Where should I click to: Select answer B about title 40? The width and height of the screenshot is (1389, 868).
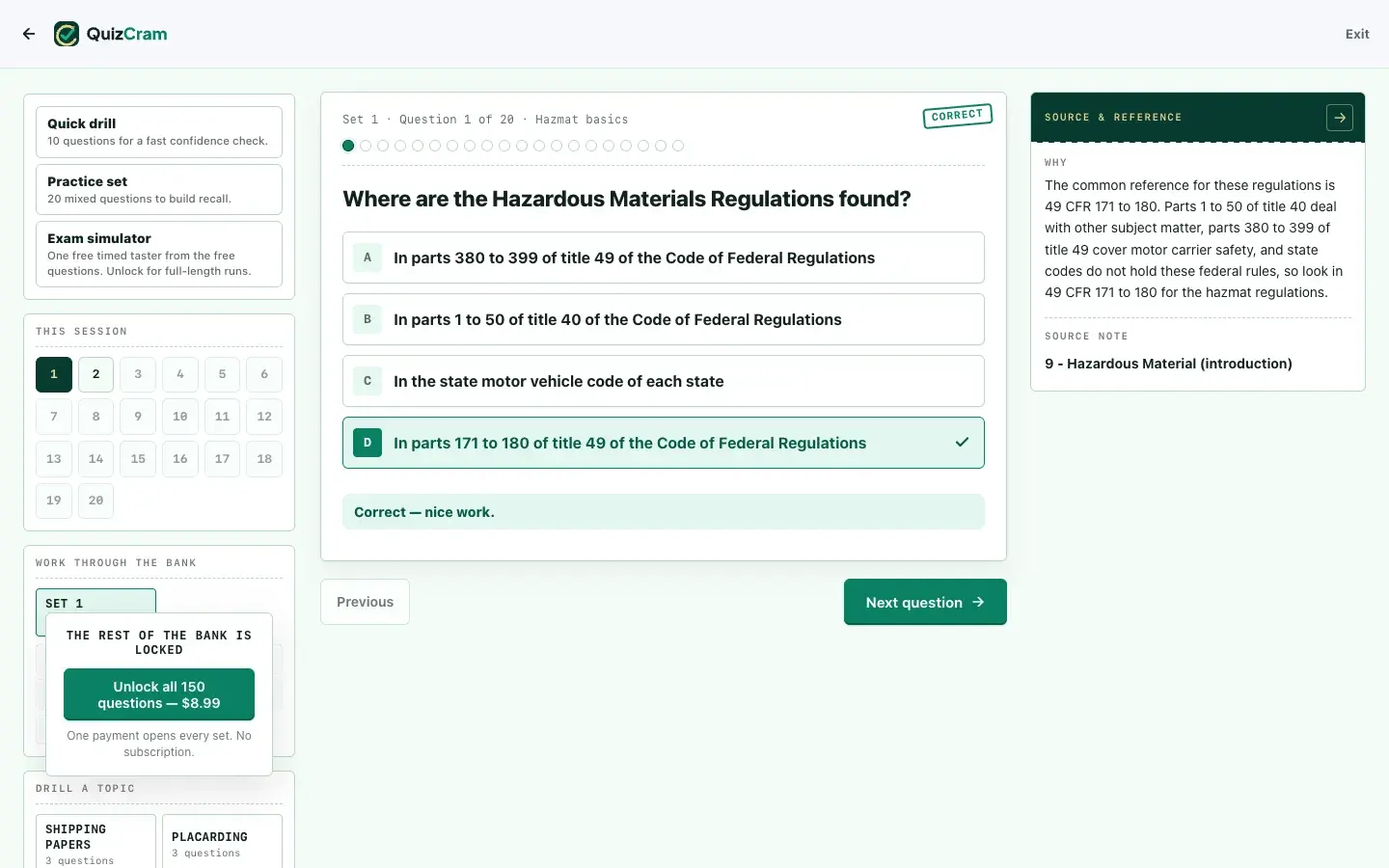click(664, 319)
